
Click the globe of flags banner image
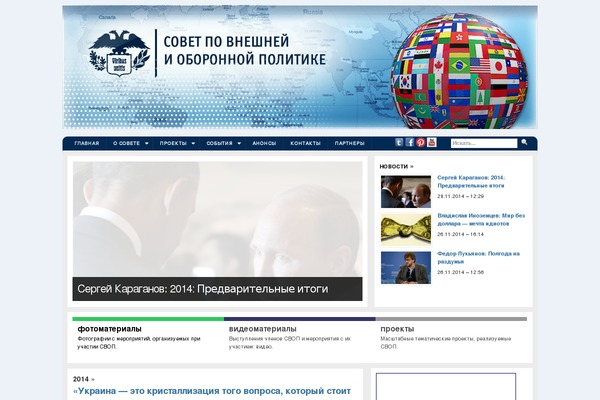point(459,71)
